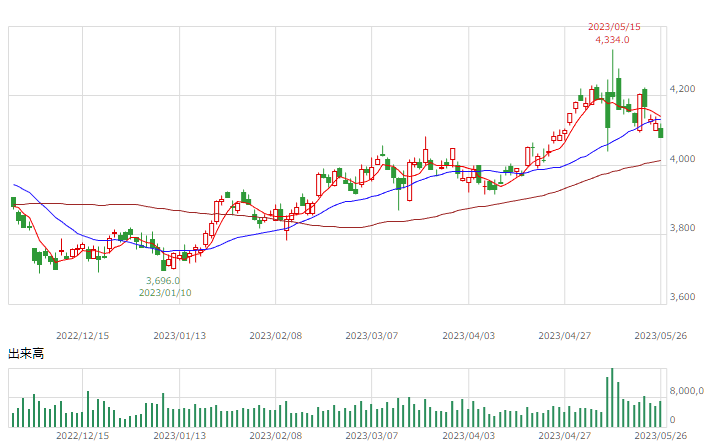The width and height of the screenshot is (704, 445).
Task: Select the 2023/04/03 date on price chart axis
Action: [469, 336]
